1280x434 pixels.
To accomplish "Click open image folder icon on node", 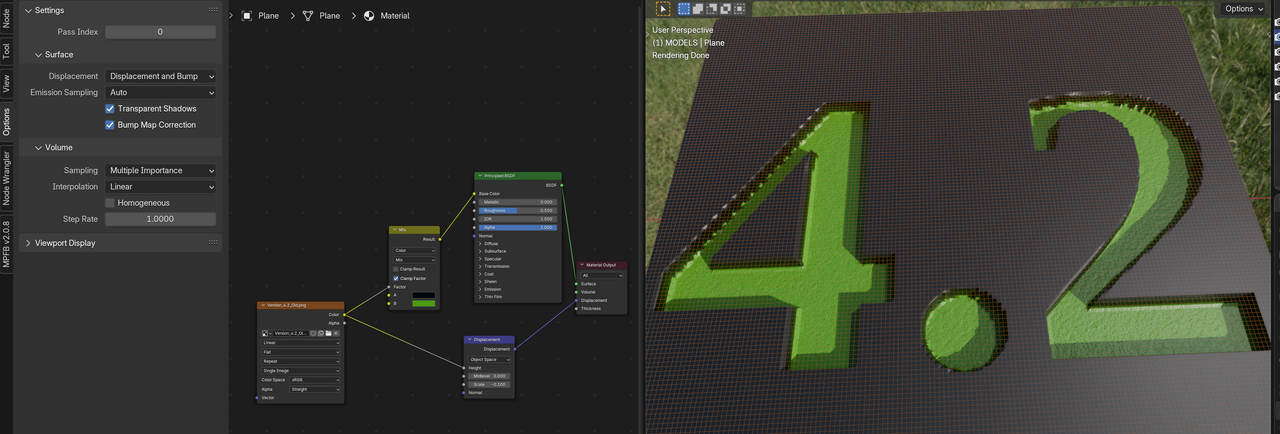I will point(328,333).
